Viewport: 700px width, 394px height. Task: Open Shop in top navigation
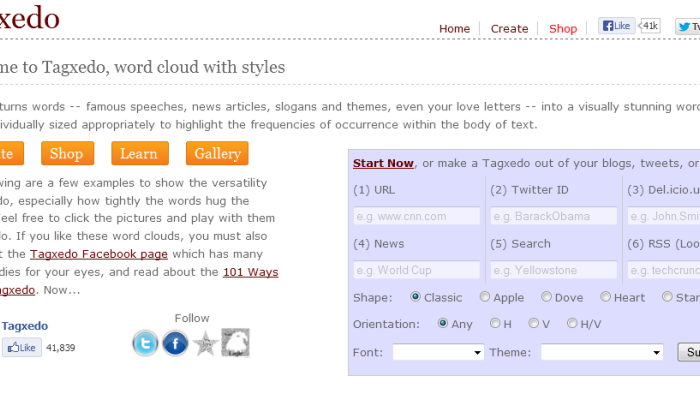(563, 29)
